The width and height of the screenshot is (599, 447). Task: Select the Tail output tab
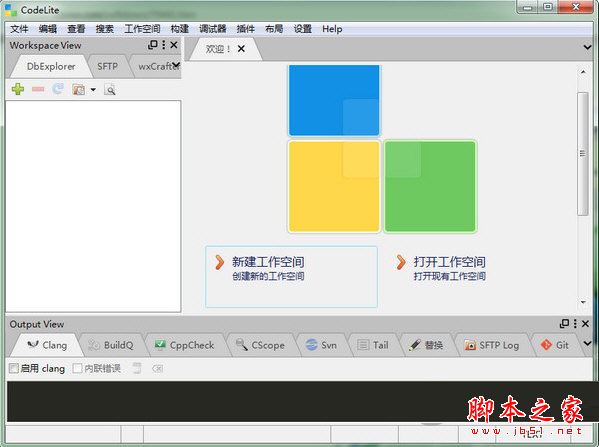373,345
